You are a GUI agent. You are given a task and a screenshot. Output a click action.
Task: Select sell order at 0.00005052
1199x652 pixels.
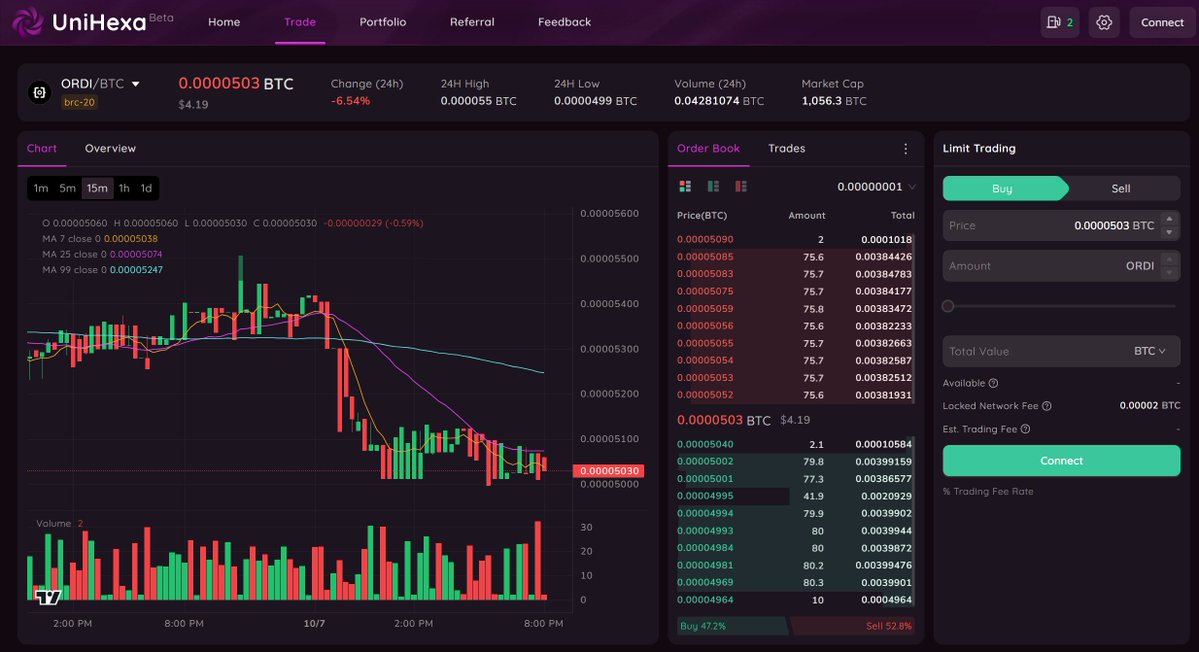pos(795,395)
